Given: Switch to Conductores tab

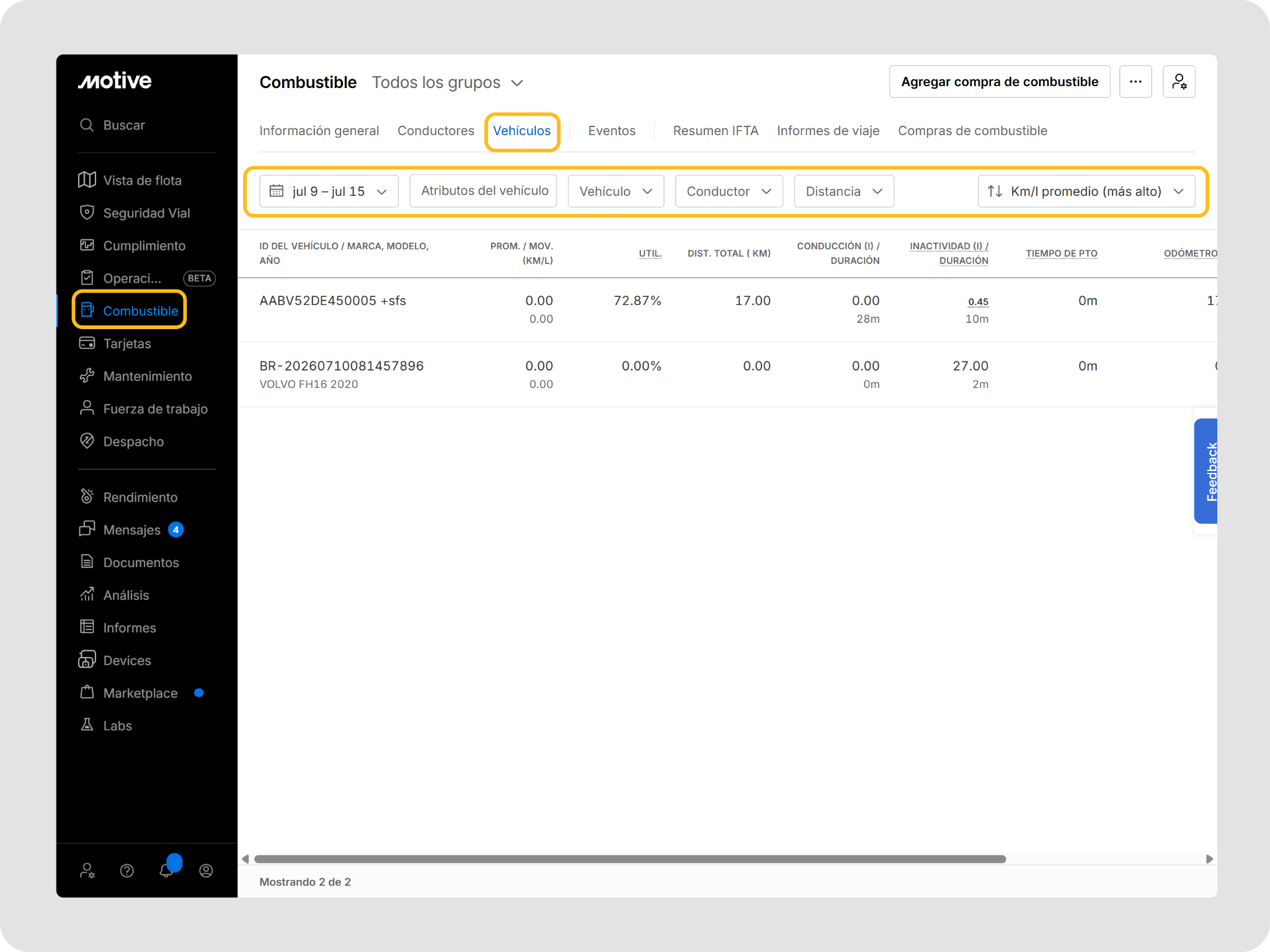Looking at the screenshot, I should click(436, 131).
